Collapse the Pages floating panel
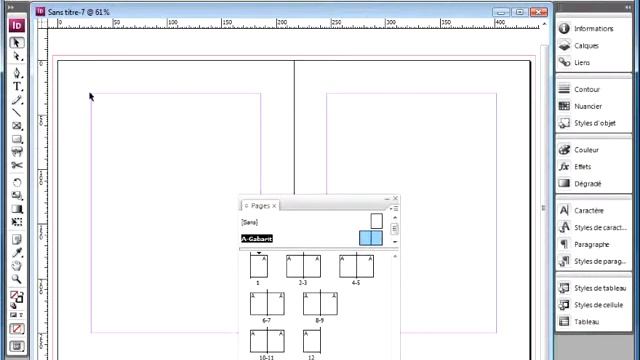Viewport: 640px width, 360px height. click(387, 198)
